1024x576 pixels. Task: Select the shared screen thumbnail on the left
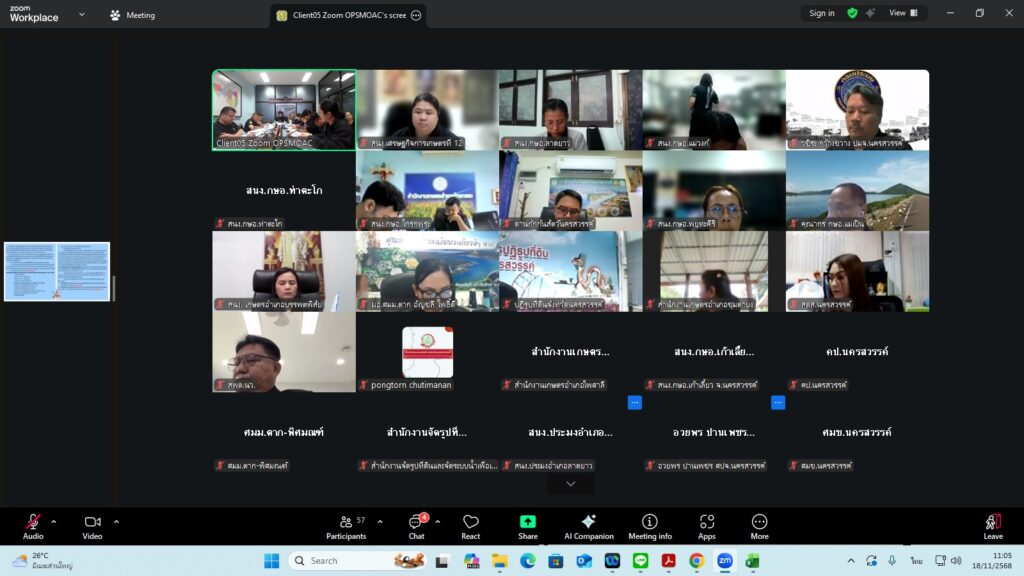(x=57, y=271)
